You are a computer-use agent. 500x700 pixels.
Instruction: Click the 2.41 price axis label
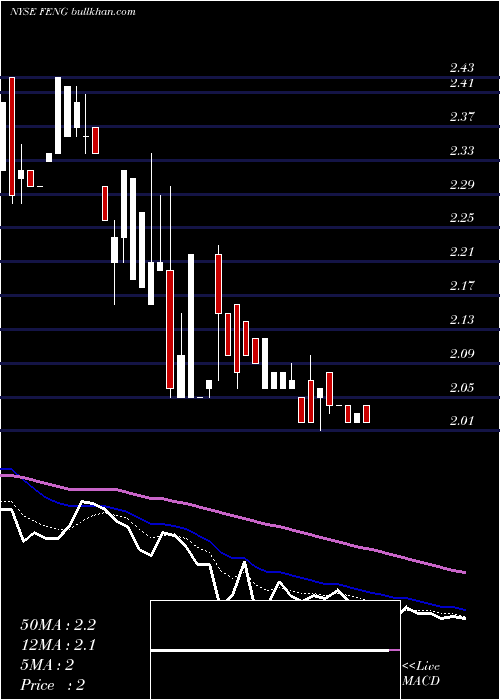click(x=462, y=83)
